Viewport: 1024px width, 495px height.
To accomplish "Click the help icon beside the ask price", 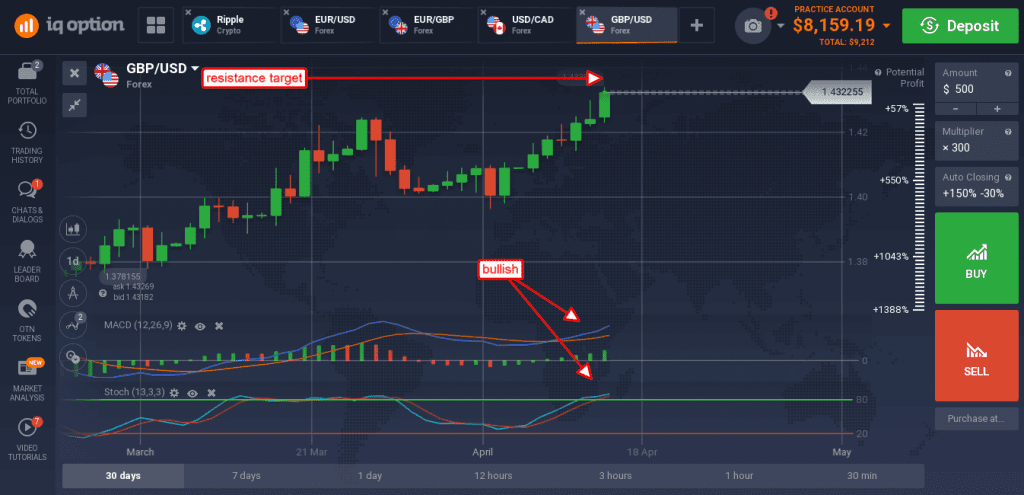I will click(103, 293).
